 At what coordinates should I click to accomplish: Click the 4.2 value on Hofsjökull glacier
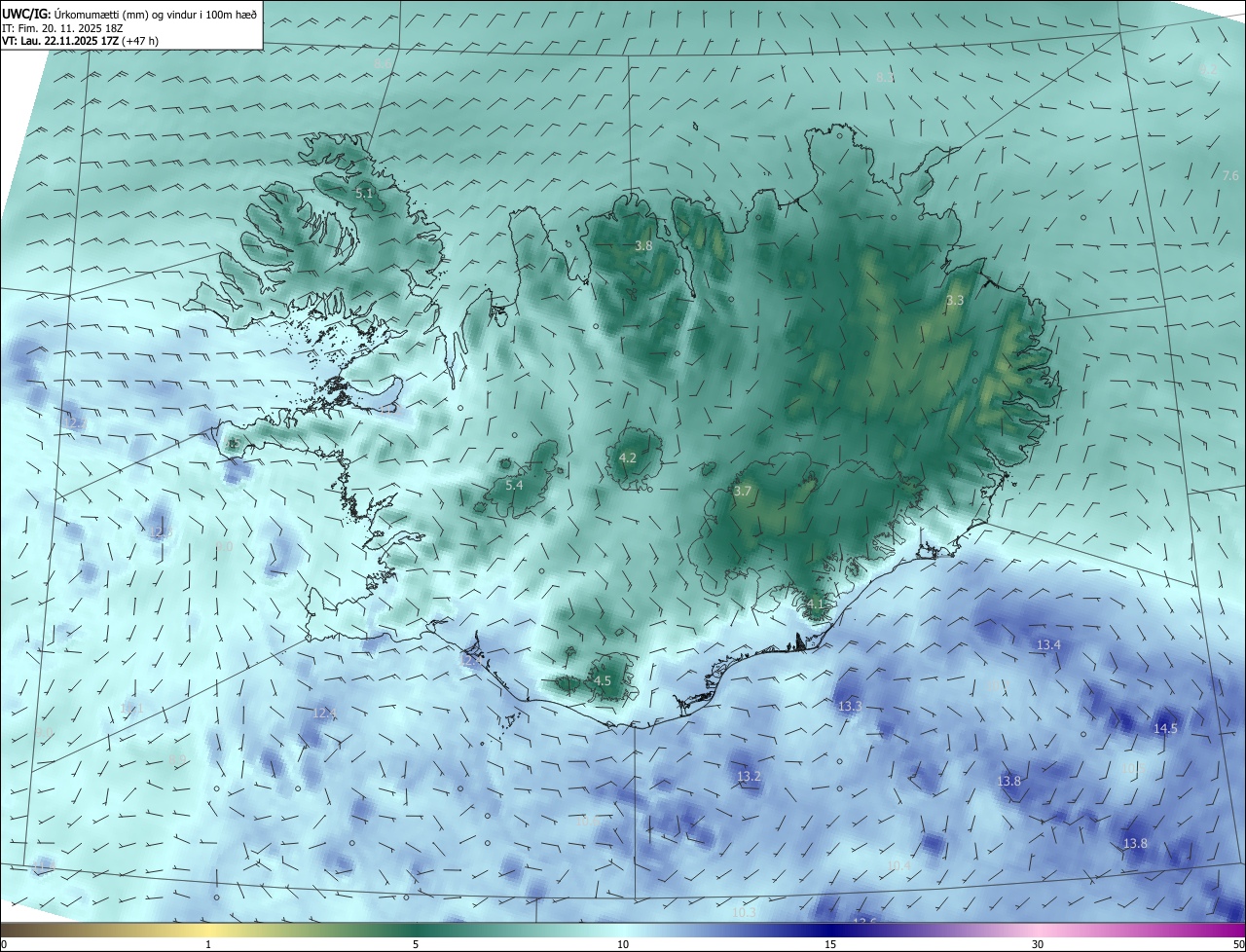[628, 458]
